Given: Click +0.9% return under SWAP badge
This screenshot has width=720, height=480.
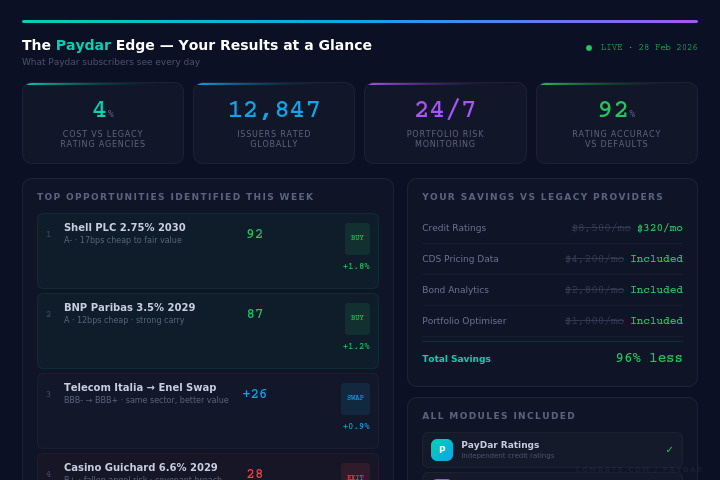Looking at the screenshot, I should [x=356, y=426].
